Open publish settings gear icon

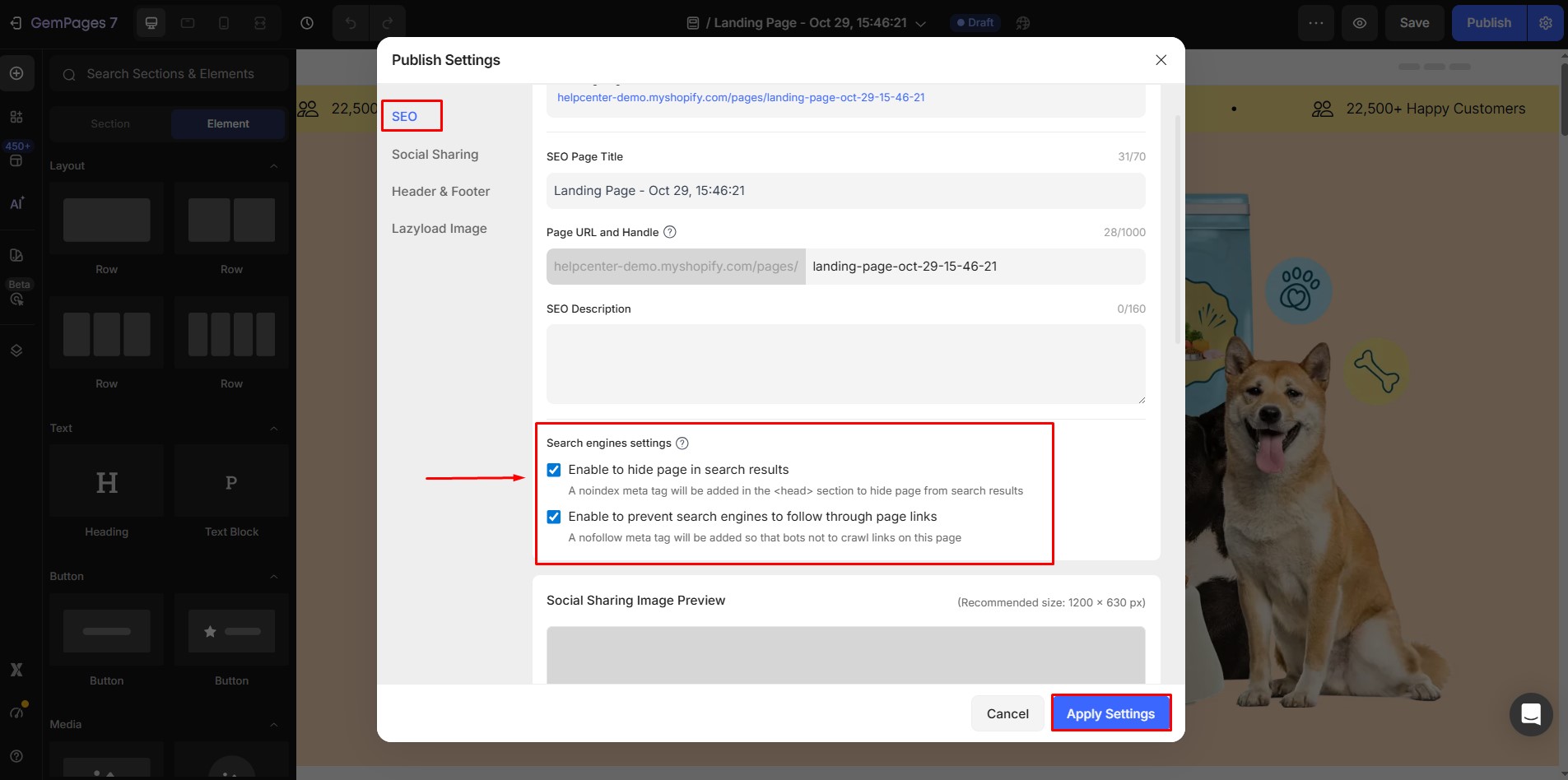(x=1546, y=23)
